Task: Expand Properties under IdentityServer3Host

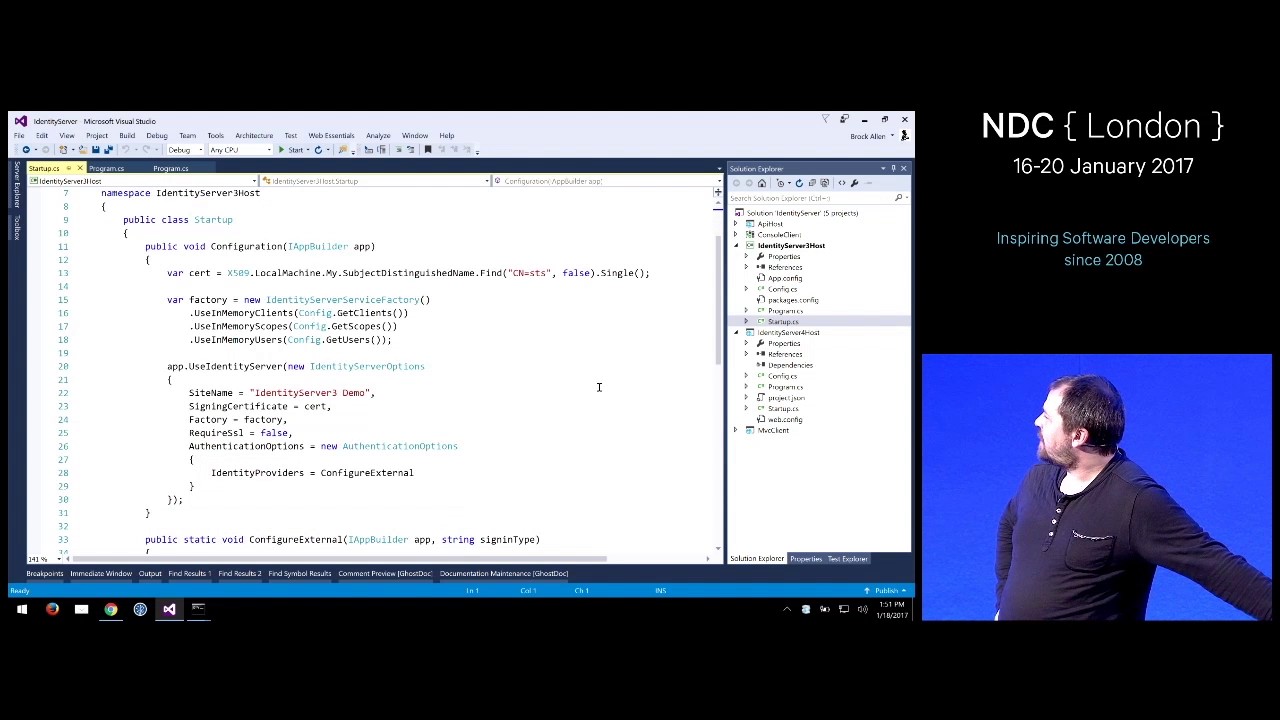Action: point(746,257)
